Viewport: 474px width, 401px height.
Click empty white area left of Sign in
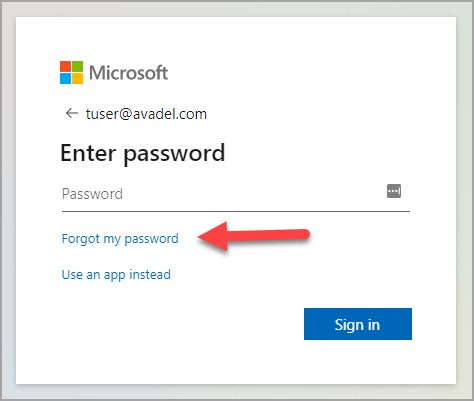point(183,324)
